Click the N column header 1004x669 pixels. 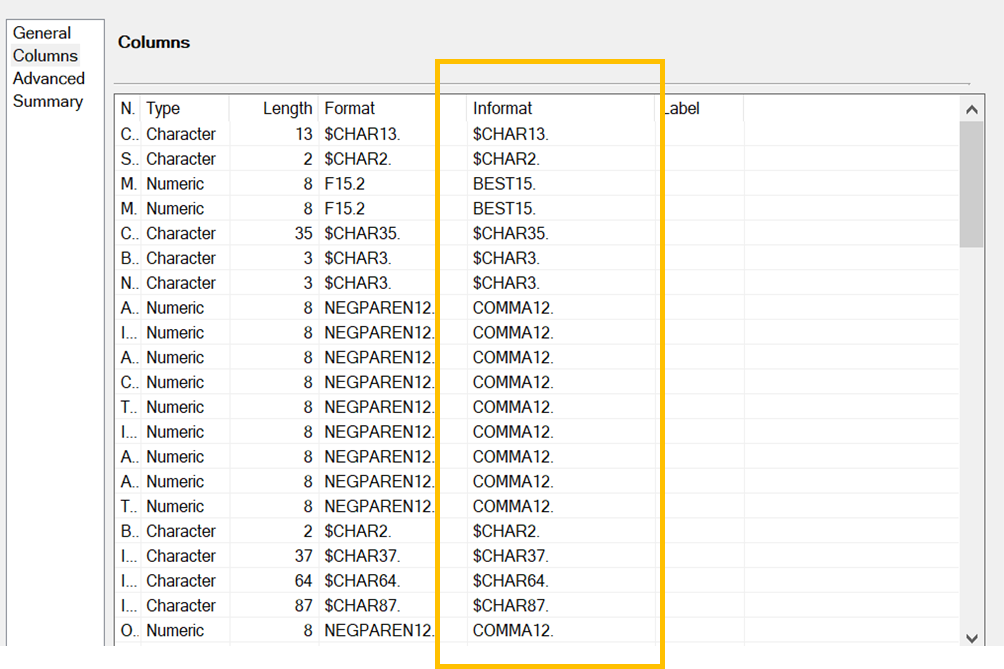[125, 108]
